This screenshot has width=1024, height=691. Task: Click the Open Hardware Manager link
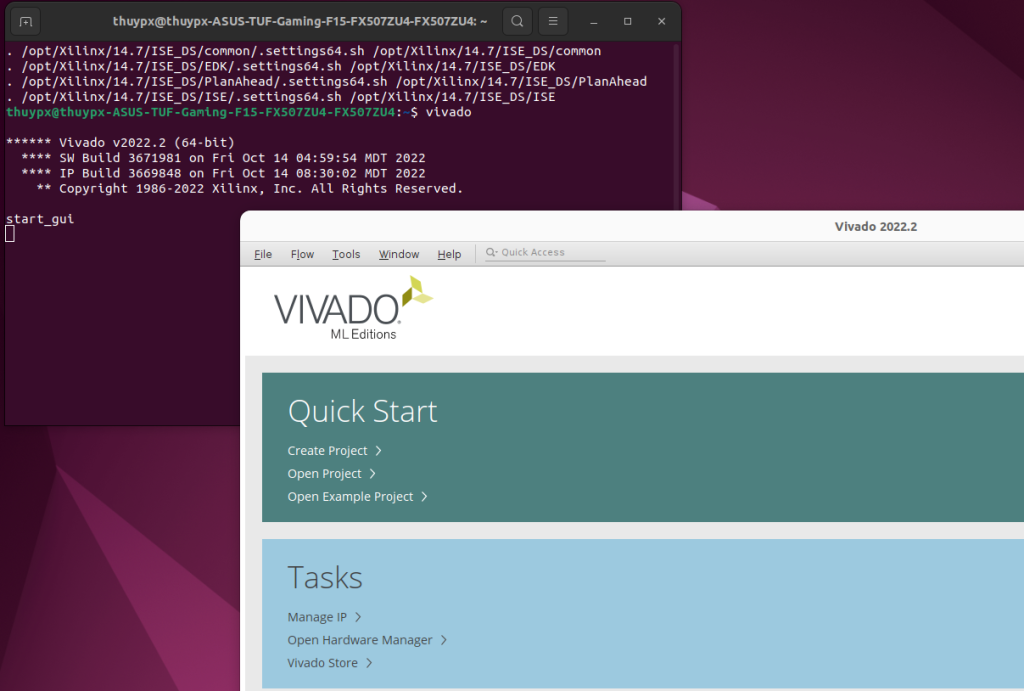pyautogui.click(x=360, y=640)
